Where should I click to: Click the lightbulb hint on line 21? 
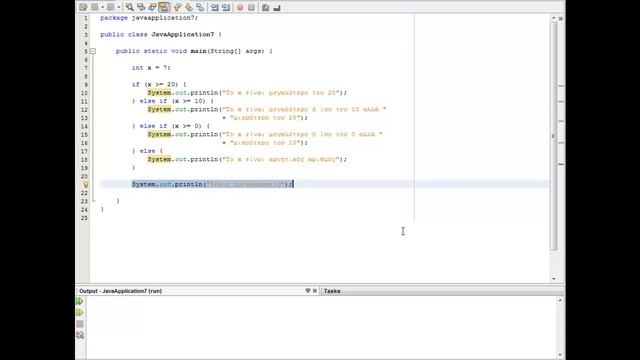tap(85, 184)
